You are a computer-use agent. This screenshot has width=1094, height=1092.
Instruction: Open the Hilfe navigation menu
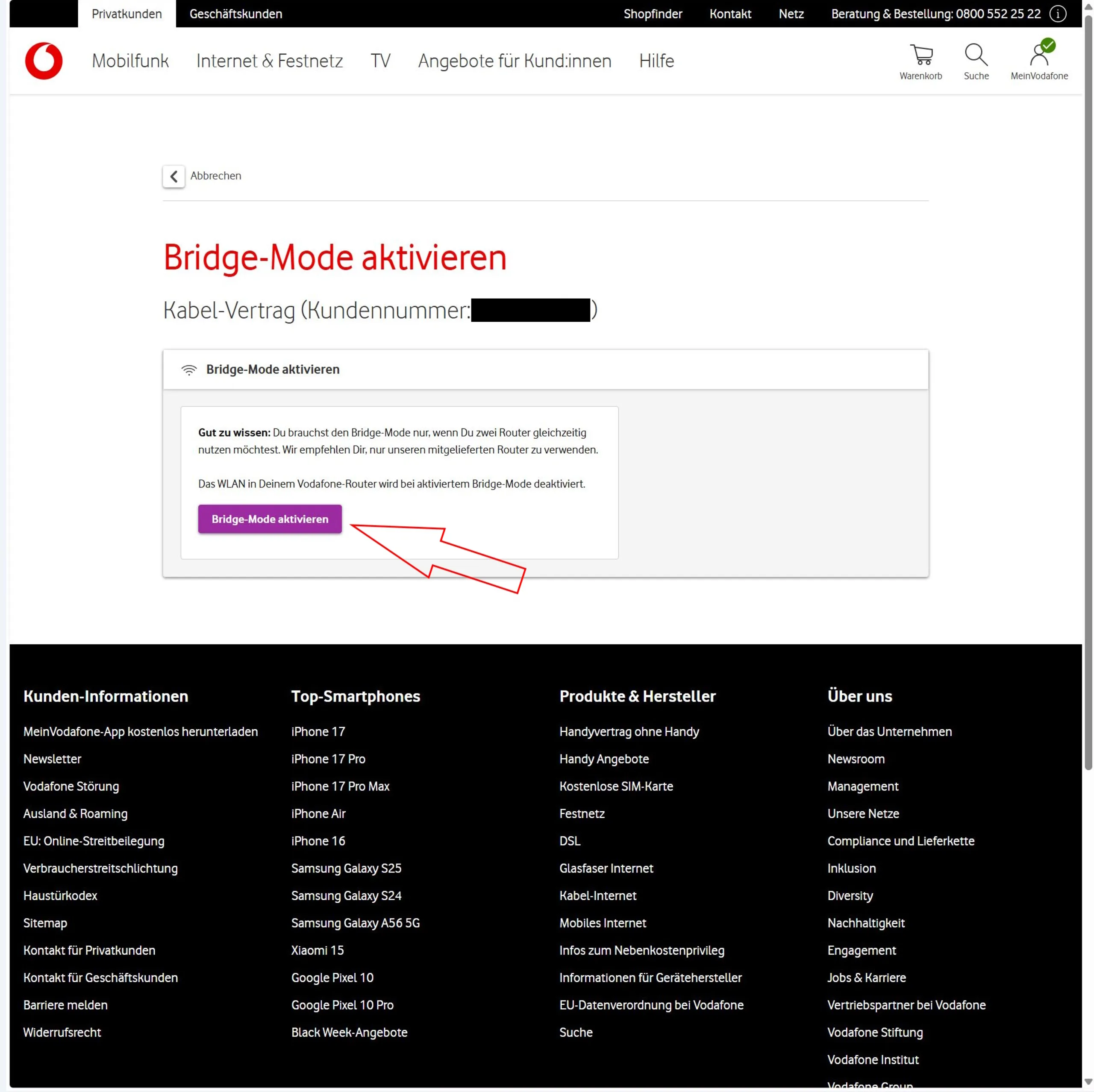pyautogui.click(x=656, y=61)
